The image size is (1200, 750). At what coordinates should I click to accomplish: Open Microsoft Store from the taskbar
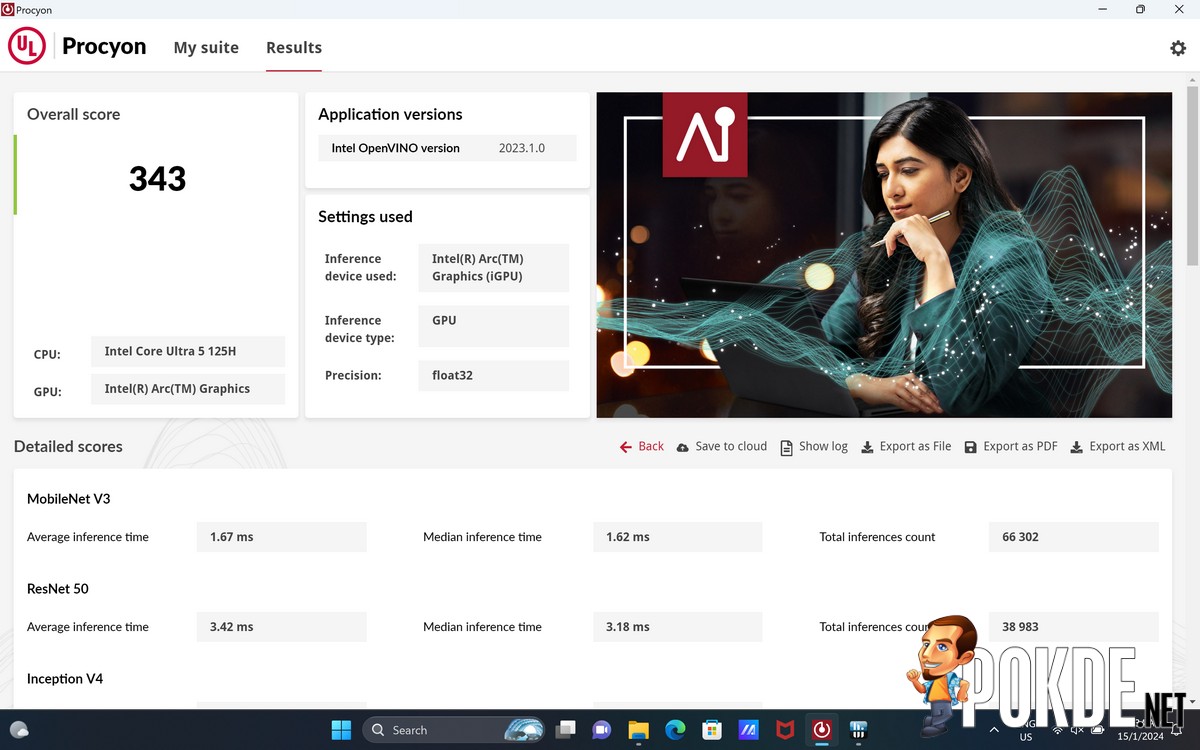711,730
